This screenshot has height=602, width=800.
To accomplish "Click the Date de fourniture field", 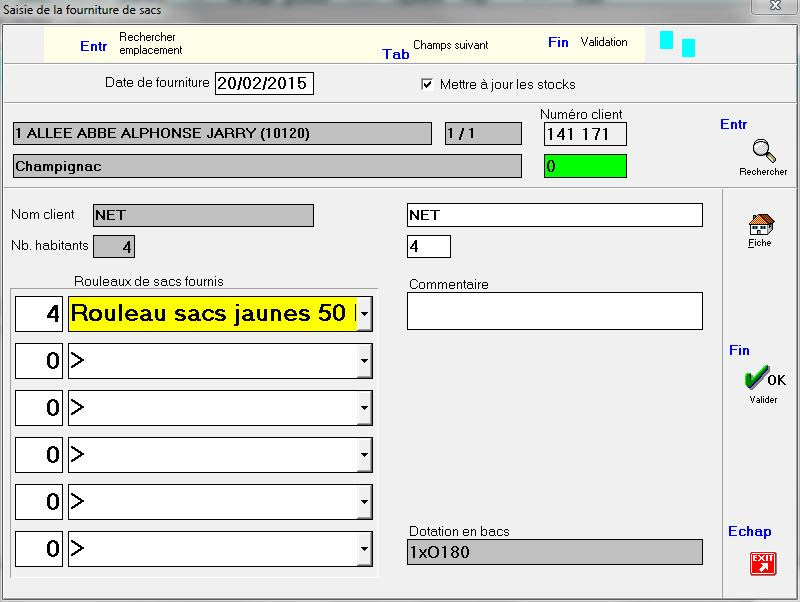I will click(264, 83).
